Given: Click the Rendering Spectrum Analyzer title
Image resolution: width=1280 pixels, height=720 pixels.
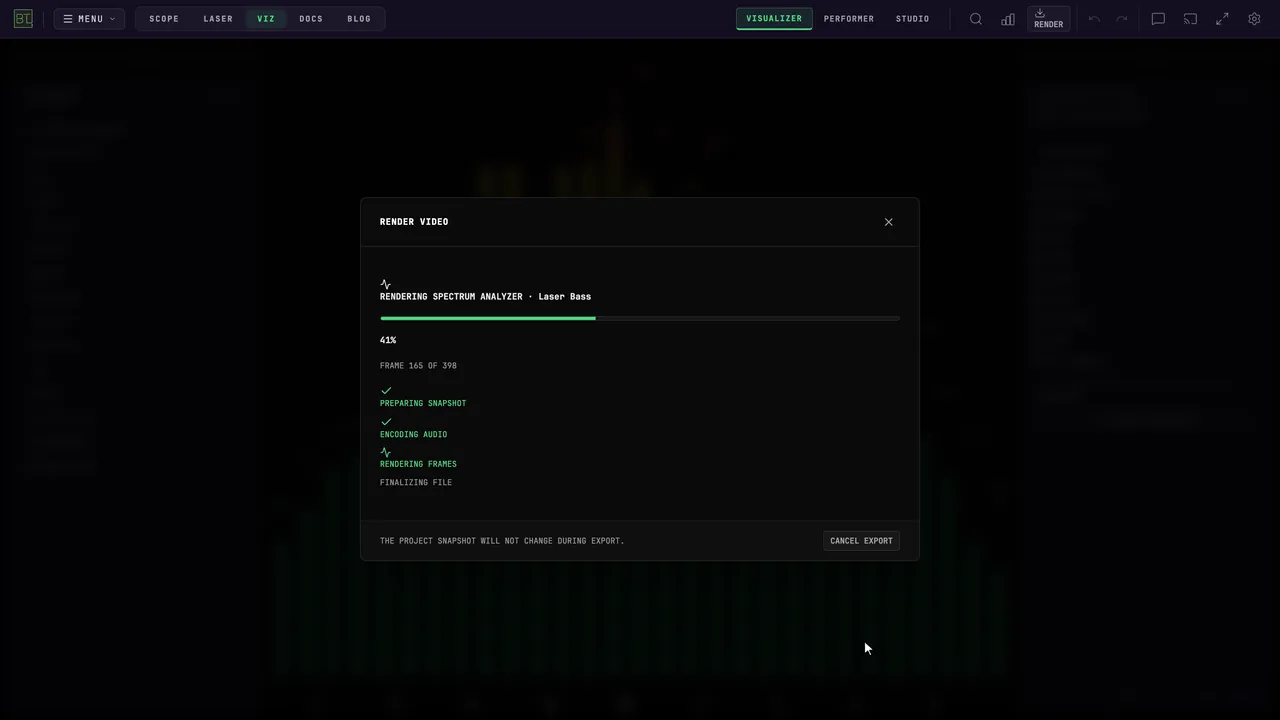Looking at the screenshot, I should click(485, 297).
